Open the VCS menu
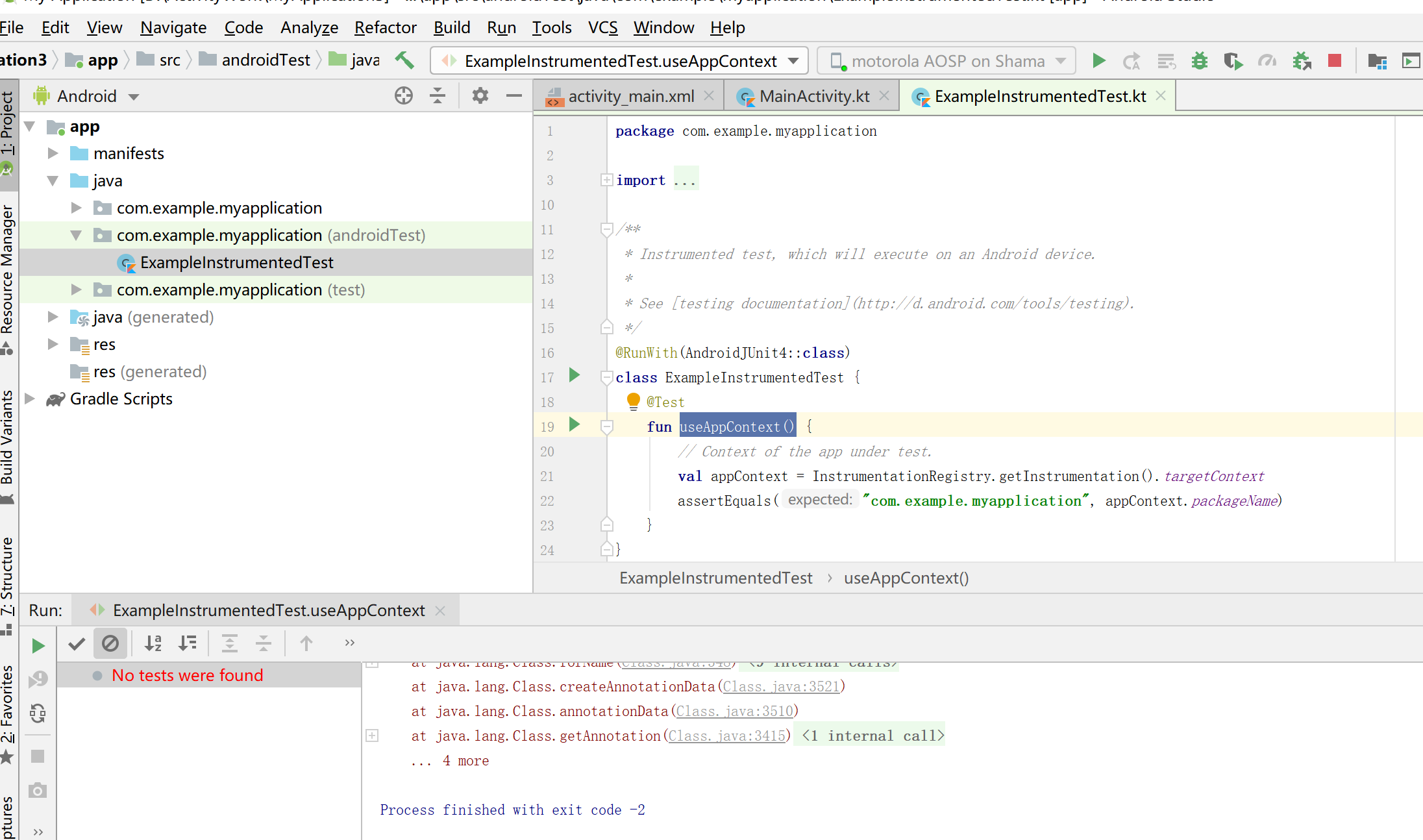Image resolution: width=1423 pixels, height=840 pixels. 602,27
